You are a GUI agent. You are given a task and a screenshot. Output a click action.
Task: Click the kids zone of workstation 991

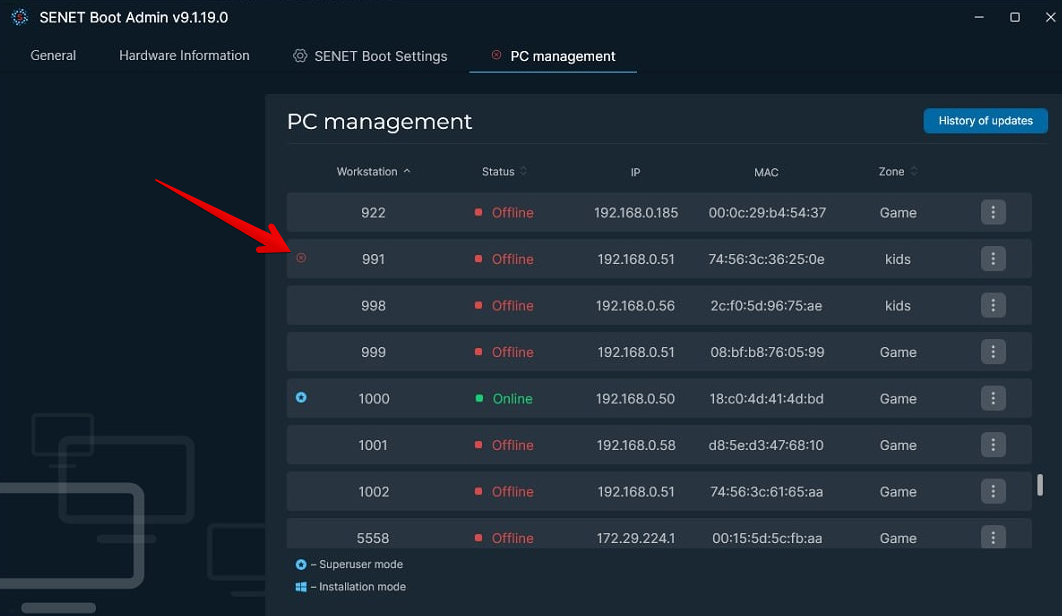click(897, 260)
